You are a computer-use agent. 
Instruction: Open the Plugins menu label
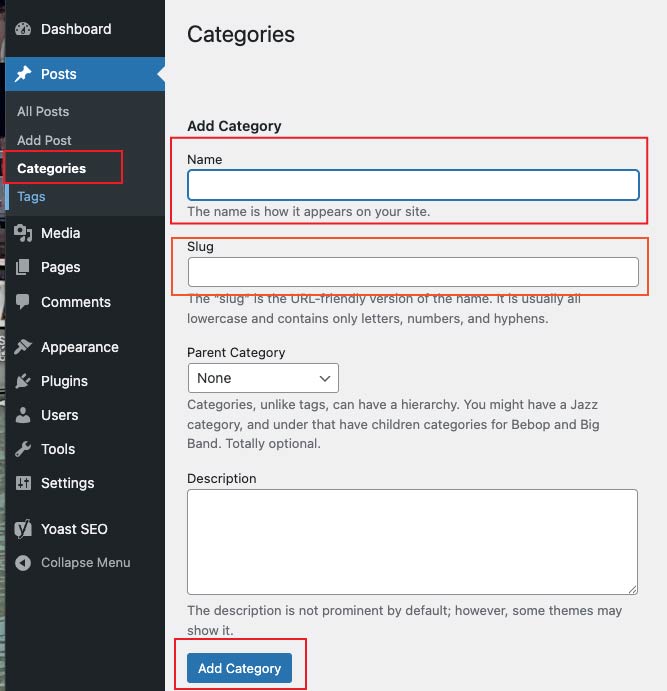click(x=64, y=381)
